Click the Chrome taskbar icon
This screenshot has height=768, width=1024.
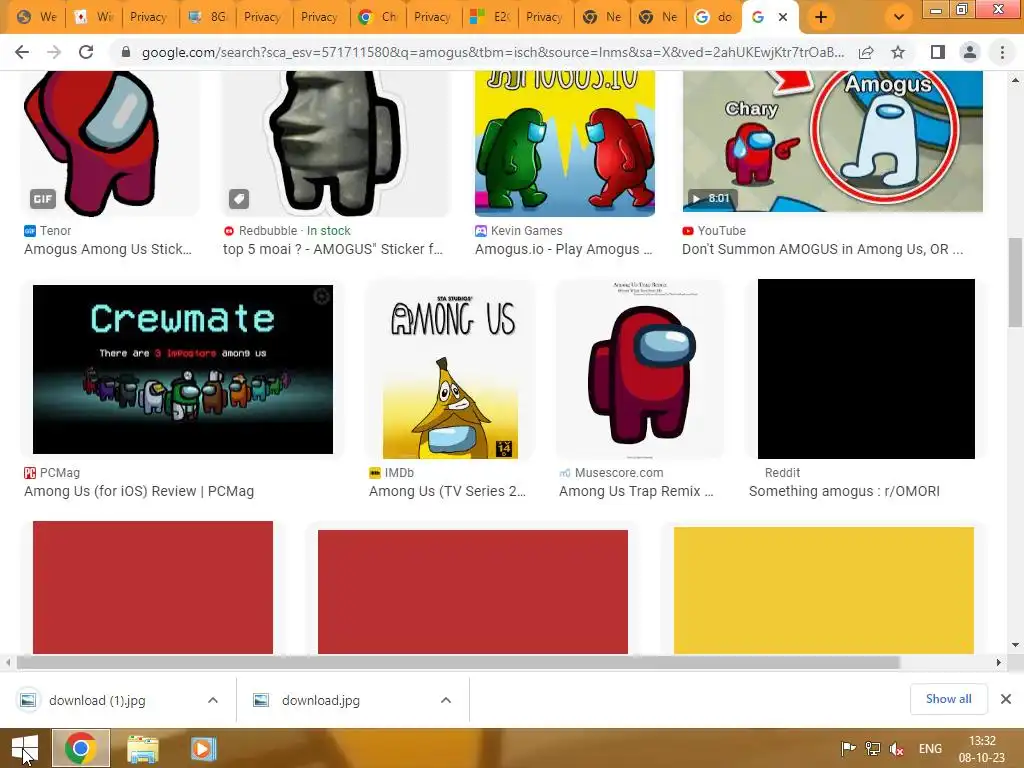click(81, 748)
